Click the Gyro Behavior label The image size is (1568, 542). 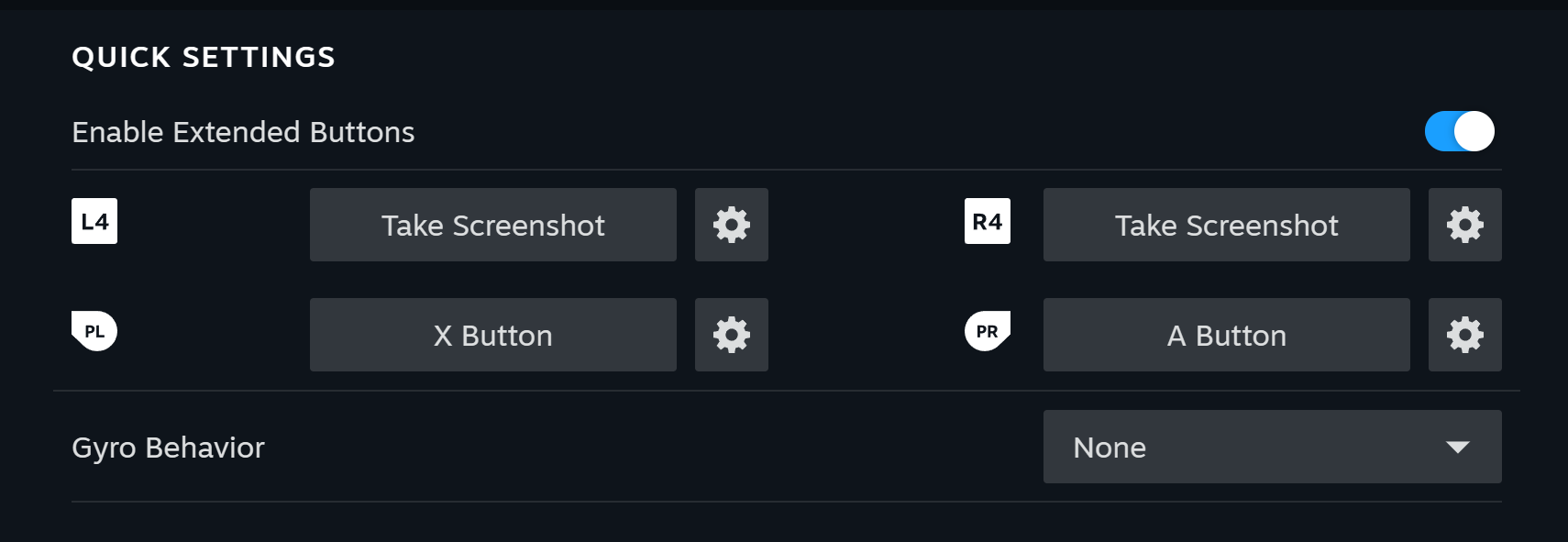(168, 448)
